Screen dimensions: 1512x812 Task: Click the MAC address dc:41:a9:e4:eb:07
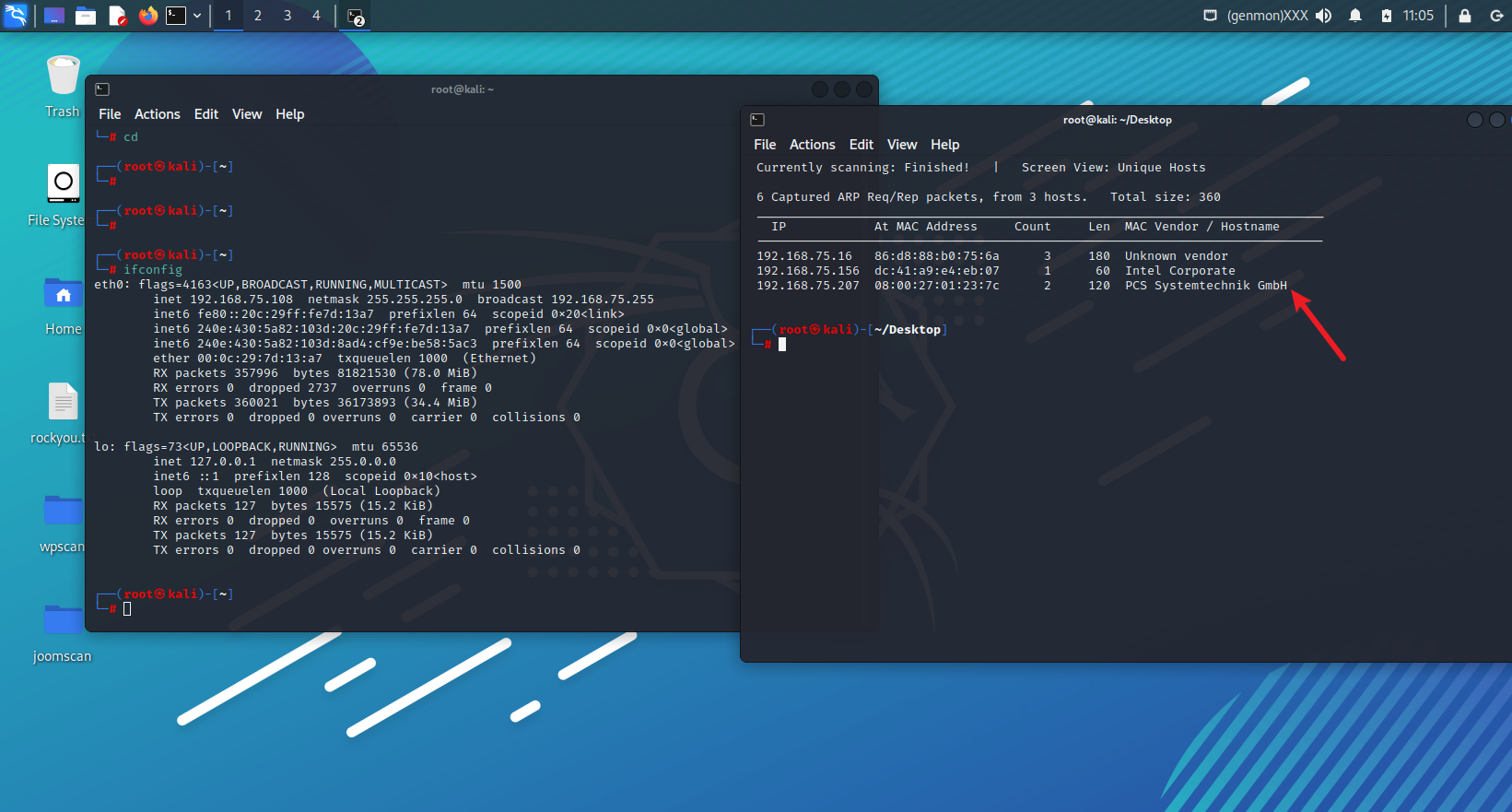(x=937, y=271)
